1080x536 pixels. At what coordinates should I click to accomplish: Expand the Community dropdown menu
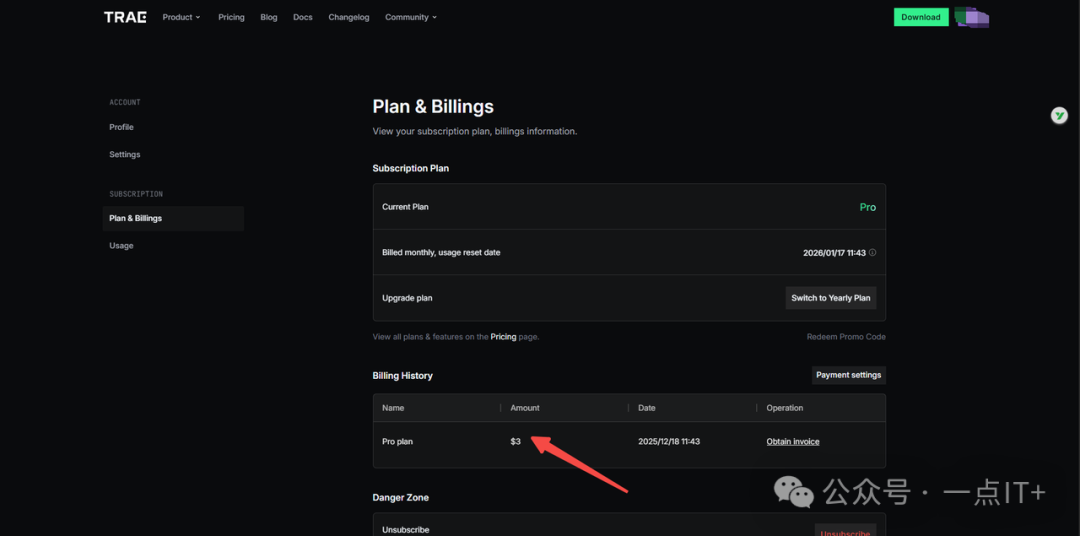411,17
